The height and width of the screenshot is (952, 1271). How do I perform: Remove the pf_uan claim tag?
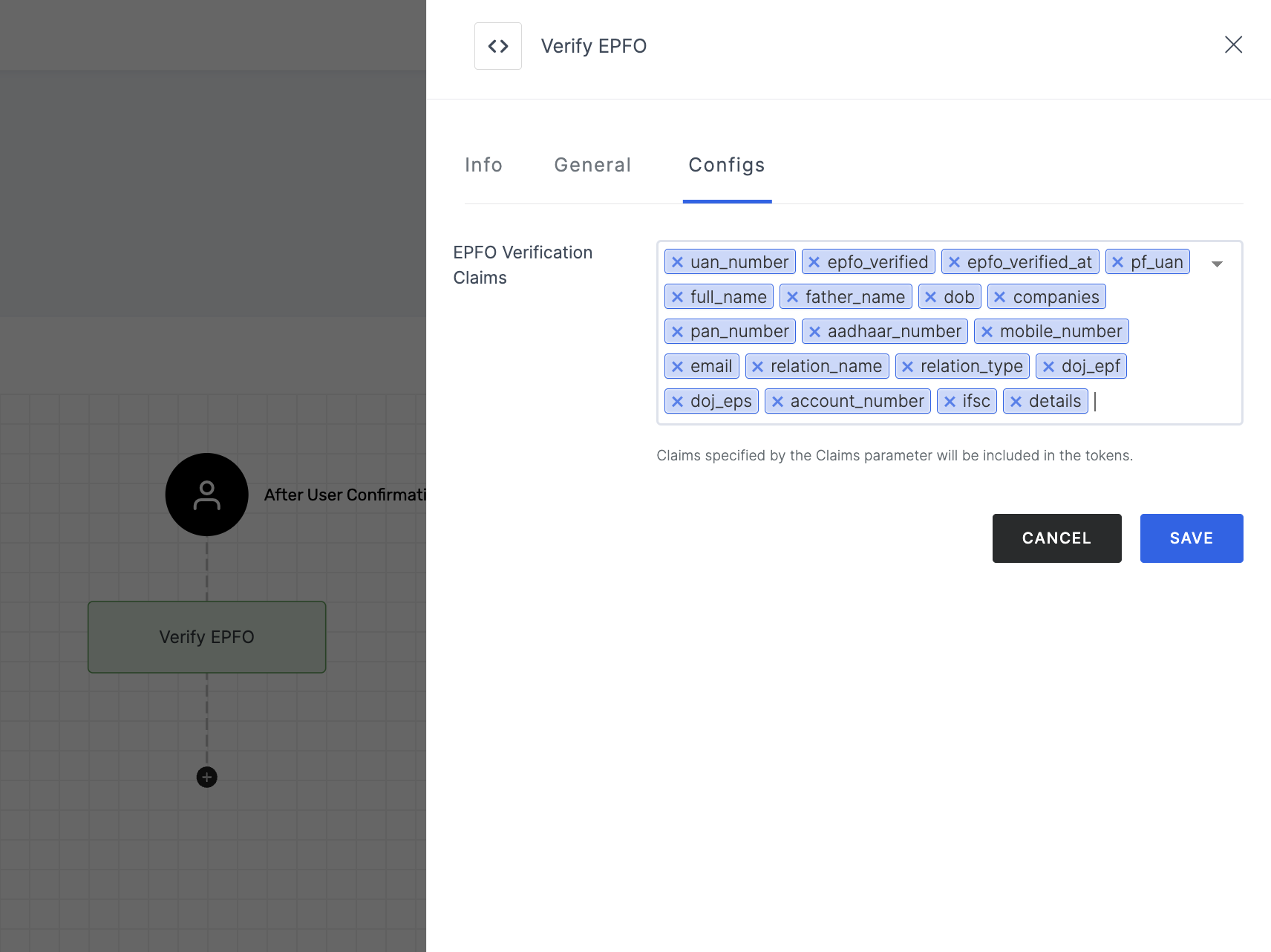click(x=1117, y=262)
